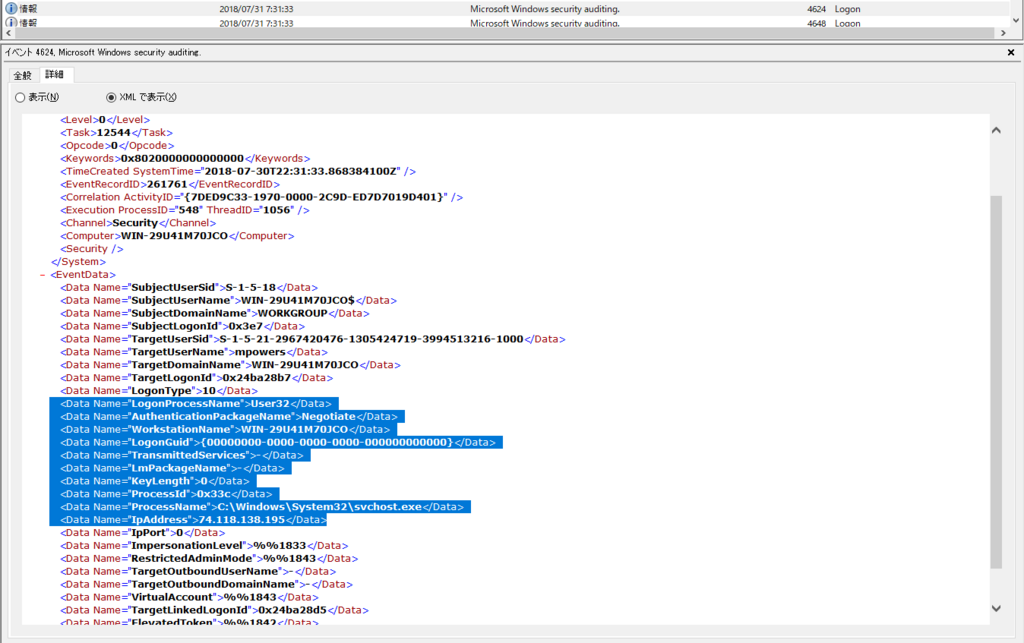Click the TargetLinkedLogonId 0x24ba28d5 line
Image resolution: width=1024 pixels, height=643 pixels.
[214, 610]
